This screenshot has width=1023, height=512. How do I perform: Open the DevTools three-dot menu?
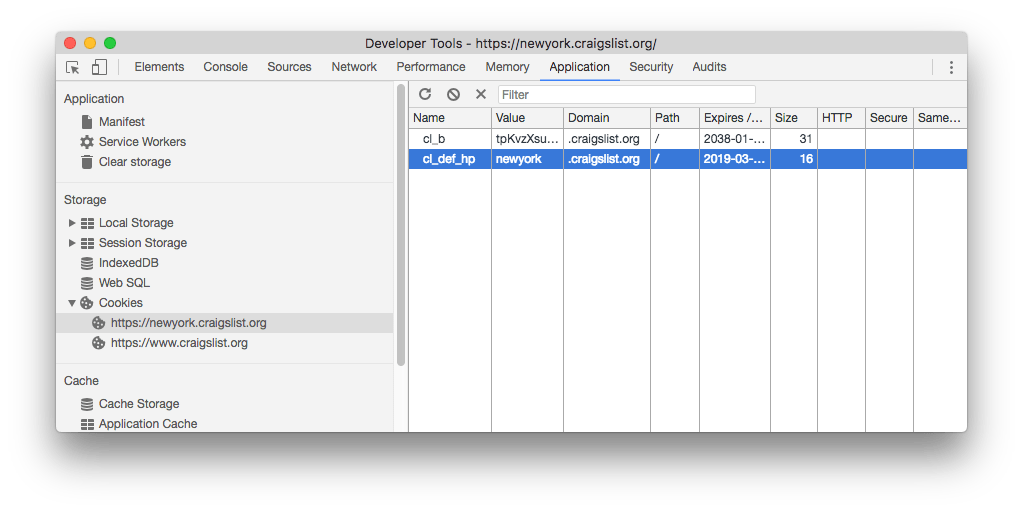[x=951, y=67]
